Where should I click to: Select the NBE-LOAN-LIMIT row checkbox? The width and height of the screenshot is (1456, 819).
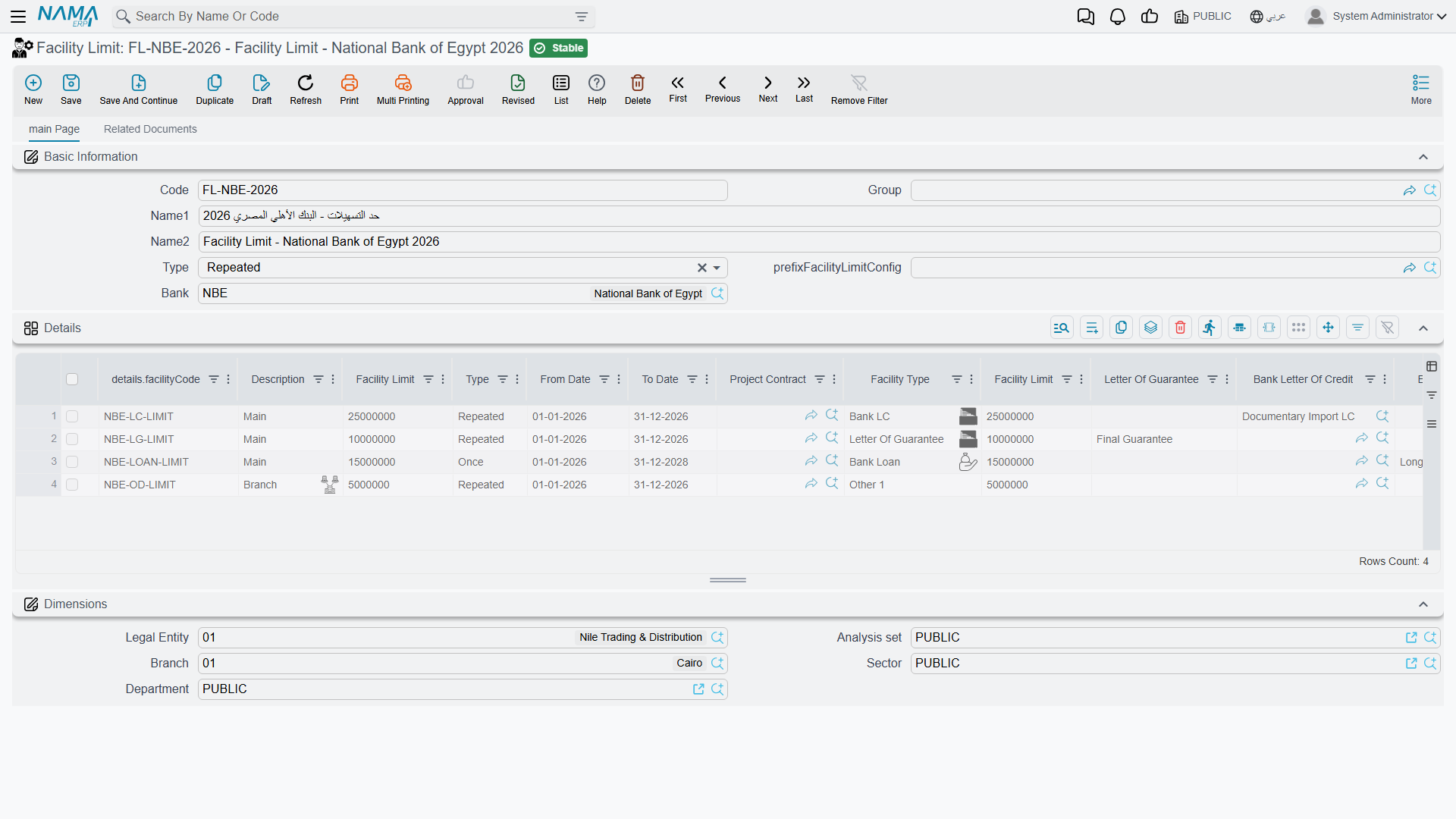tap(72, 462)
